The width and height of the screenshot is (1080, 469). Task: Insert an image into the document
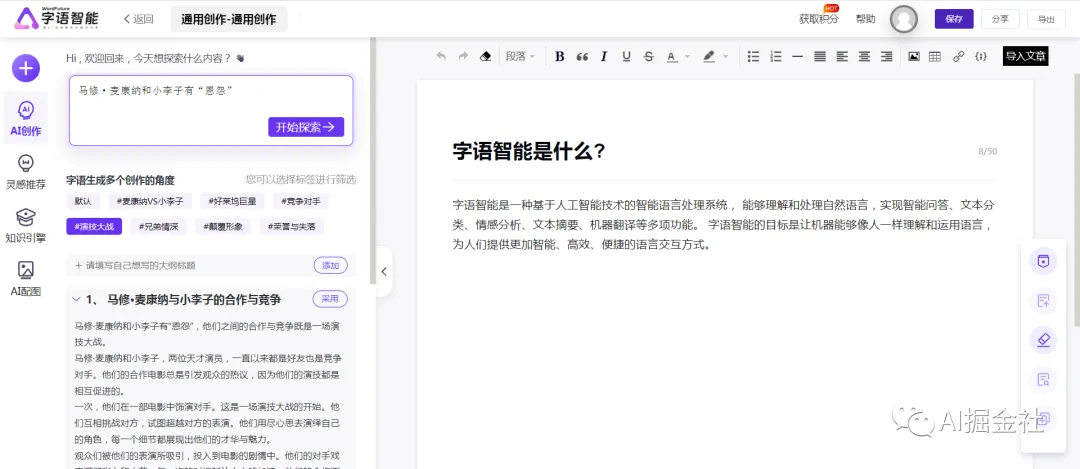pos(914,56)
